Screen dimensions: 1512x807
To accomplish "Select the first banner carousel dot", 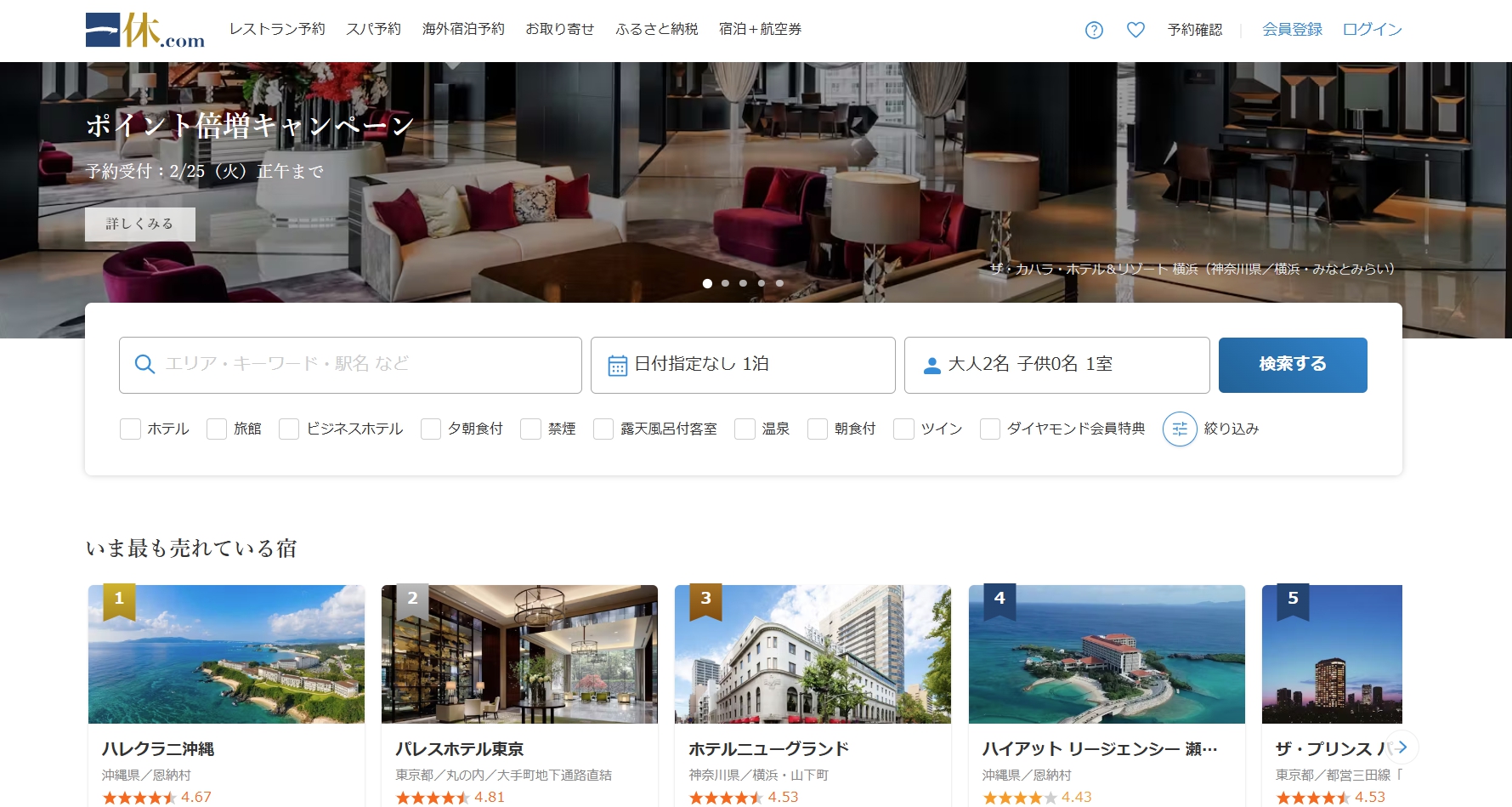I will (x=707, y=283).
